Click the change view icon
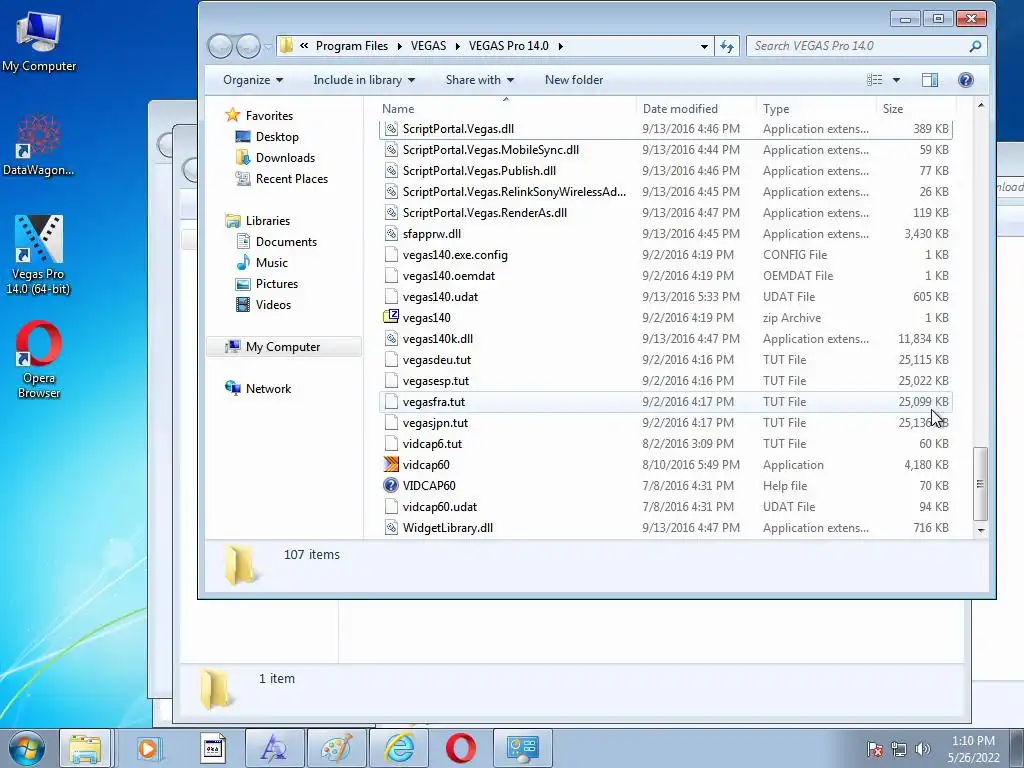1024x768 pixels. (x=874, y=80)
